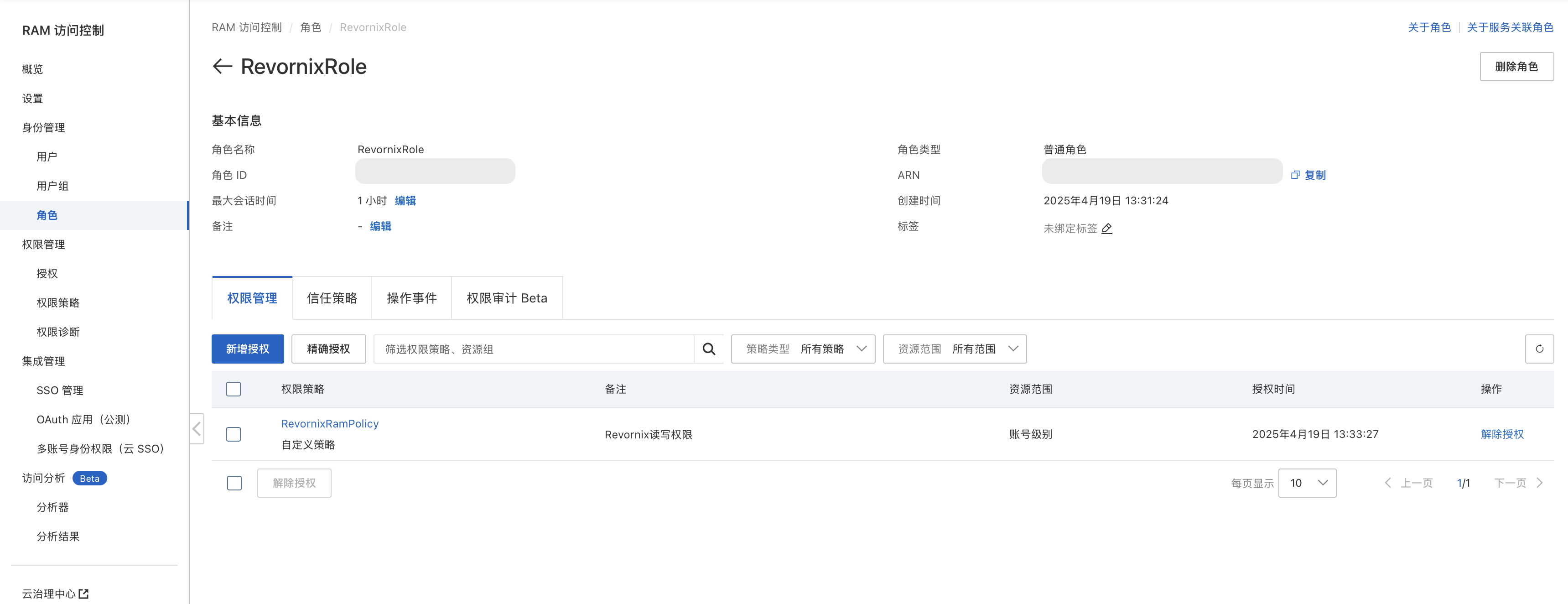
Task: Open the 操作事件 tab
Action: coord(411,298)
